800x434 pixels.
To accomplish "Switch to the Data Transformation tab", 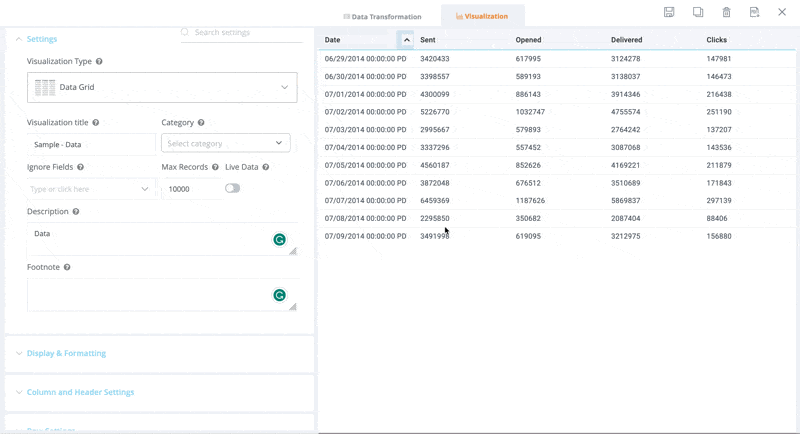I will (x=382, y=17).
